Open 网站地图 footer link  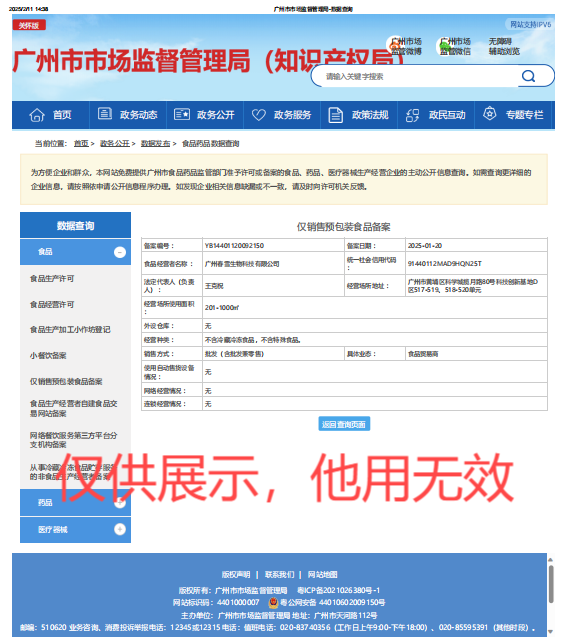pyautogui.click(x=322, y=574)
